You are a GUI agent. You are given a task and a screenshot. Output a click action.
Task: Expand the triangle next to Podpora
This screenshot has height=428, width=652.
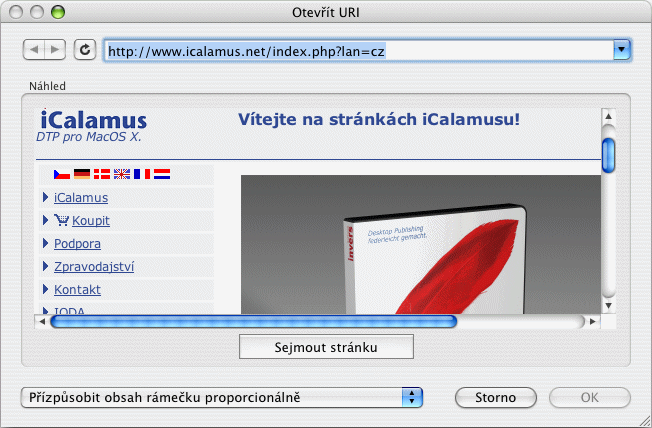click(x=45, y=243)
